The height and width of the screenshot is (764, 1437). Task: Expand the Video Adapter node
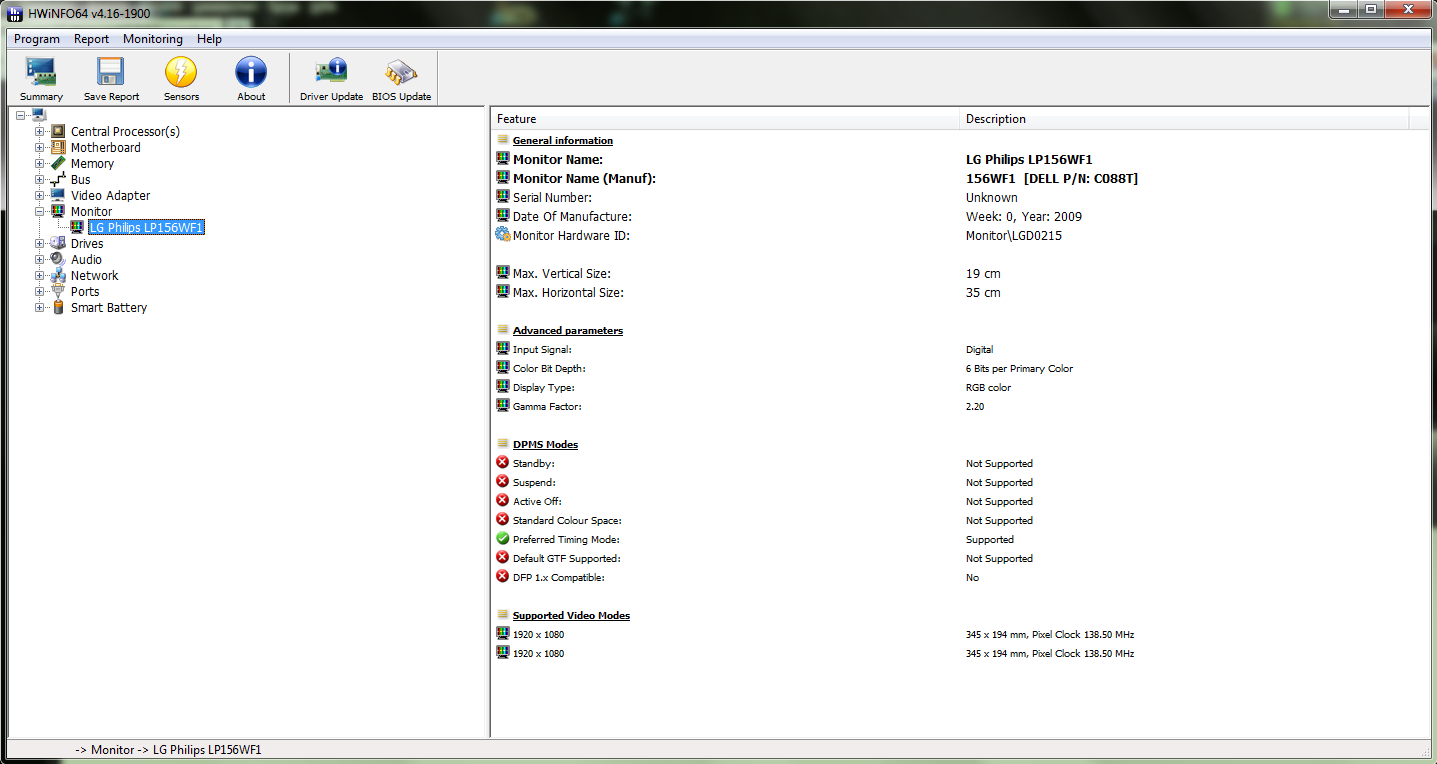[40, 195]
